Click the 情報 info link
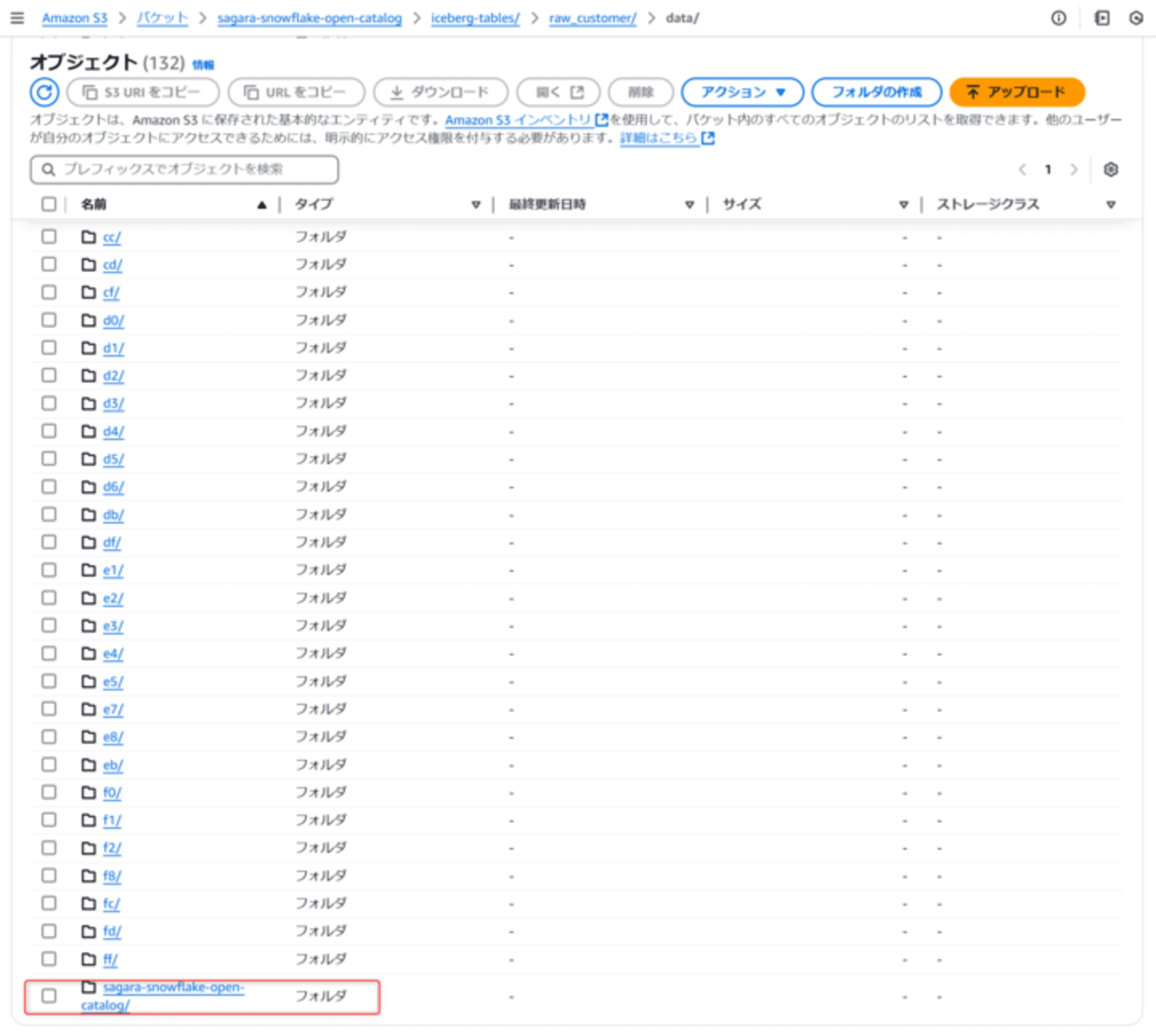 [203, 65]
